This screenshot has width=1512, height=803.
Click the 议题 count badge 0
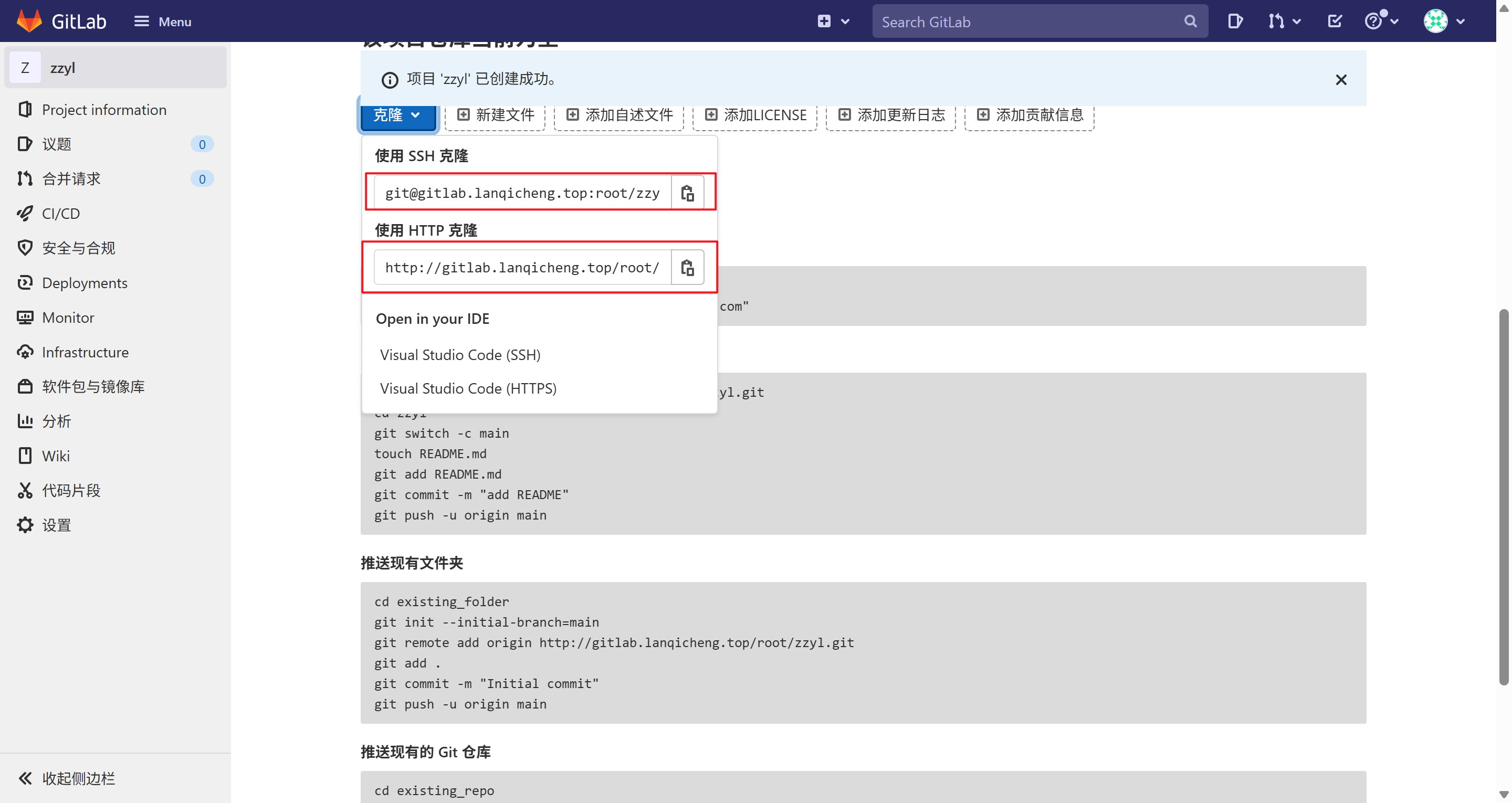[202, 144]
